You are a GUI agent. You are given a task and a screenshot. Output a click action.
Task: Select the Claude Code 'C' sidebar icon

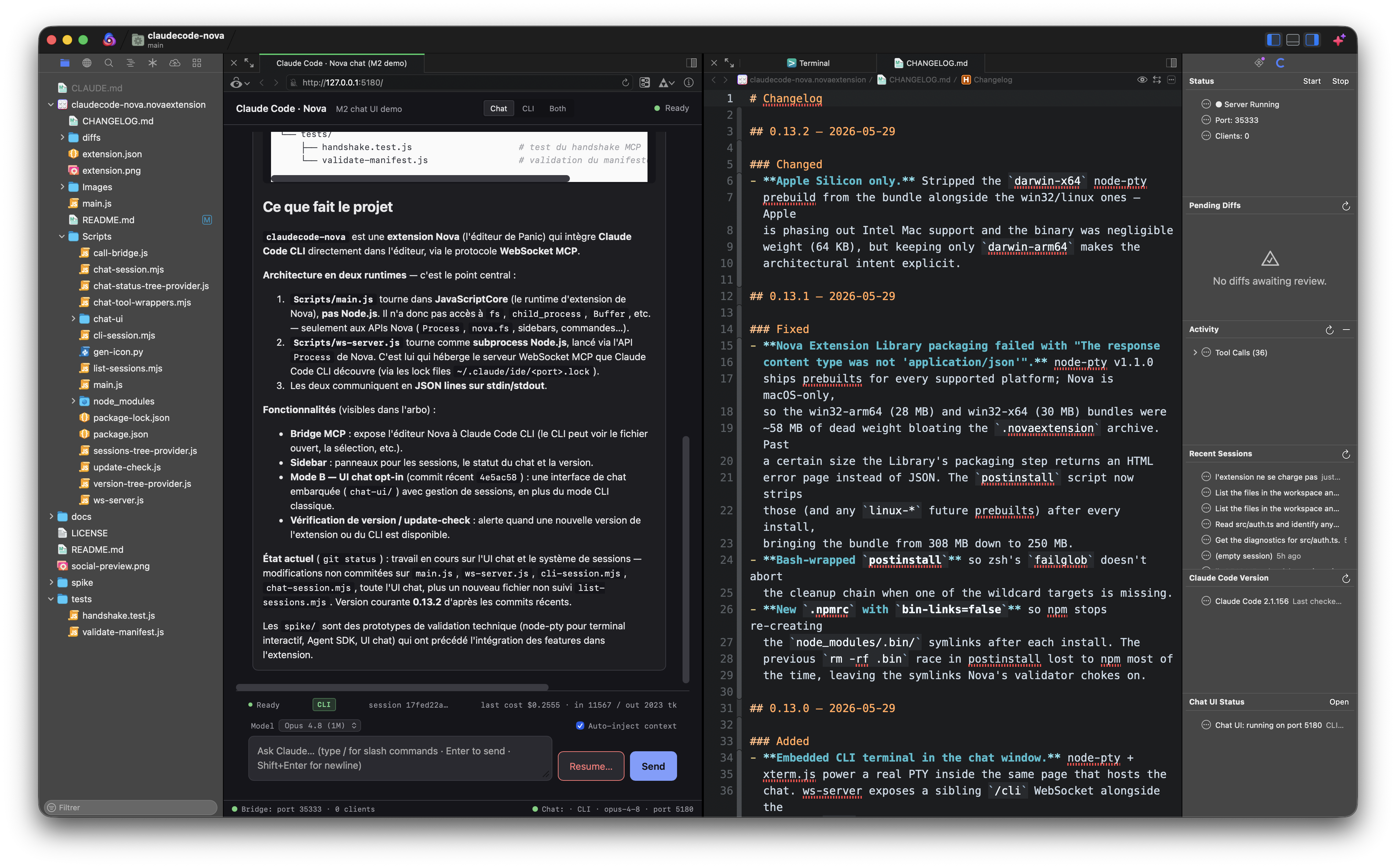tap(1280, 62)
